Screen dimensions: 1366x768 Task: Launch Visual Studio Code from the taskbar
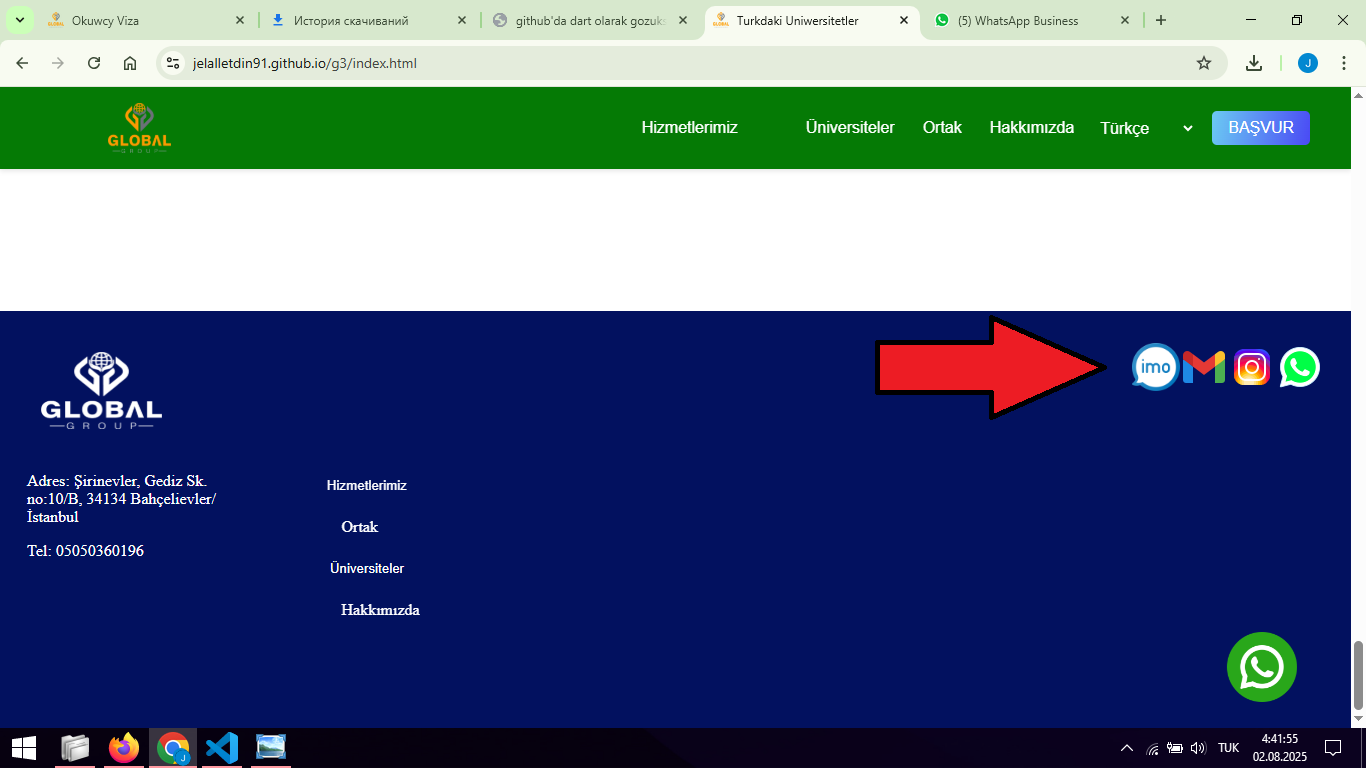222,748
